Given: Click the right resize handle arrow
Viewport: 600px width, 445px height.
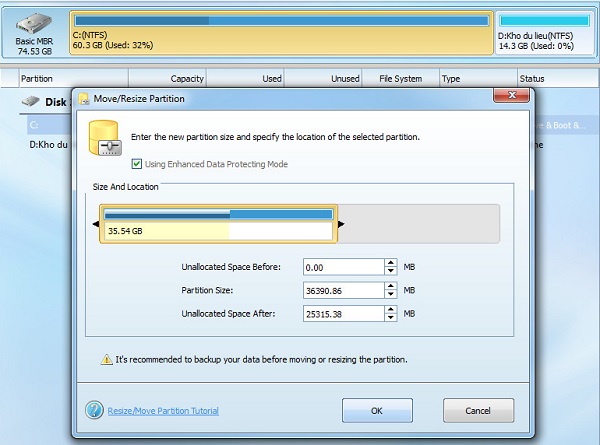Looking at the screenshot, I should 342,224.
